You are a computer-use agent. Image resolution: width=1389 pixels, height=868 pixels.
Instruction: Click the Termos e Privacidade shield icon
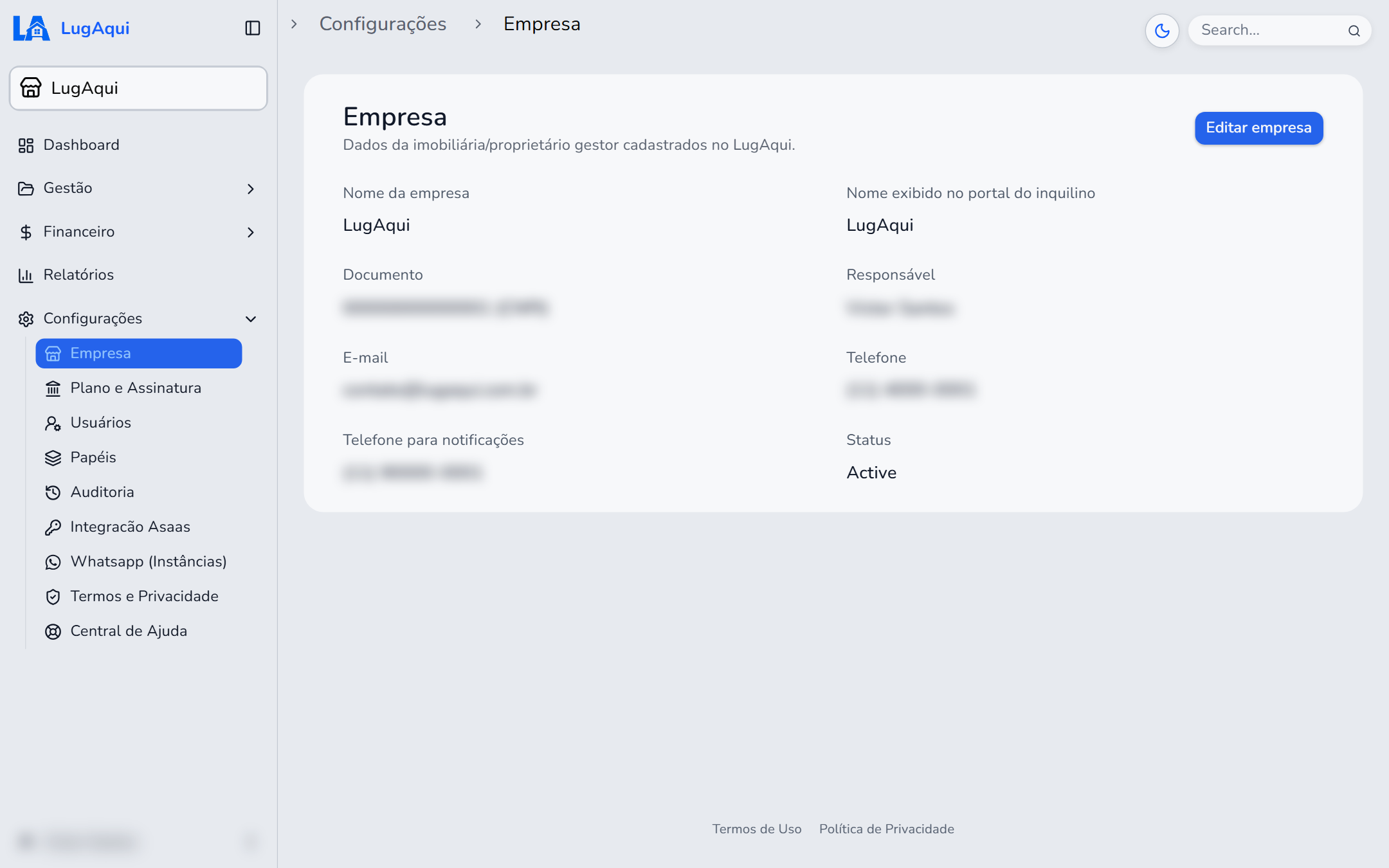(x=53, y=597)
